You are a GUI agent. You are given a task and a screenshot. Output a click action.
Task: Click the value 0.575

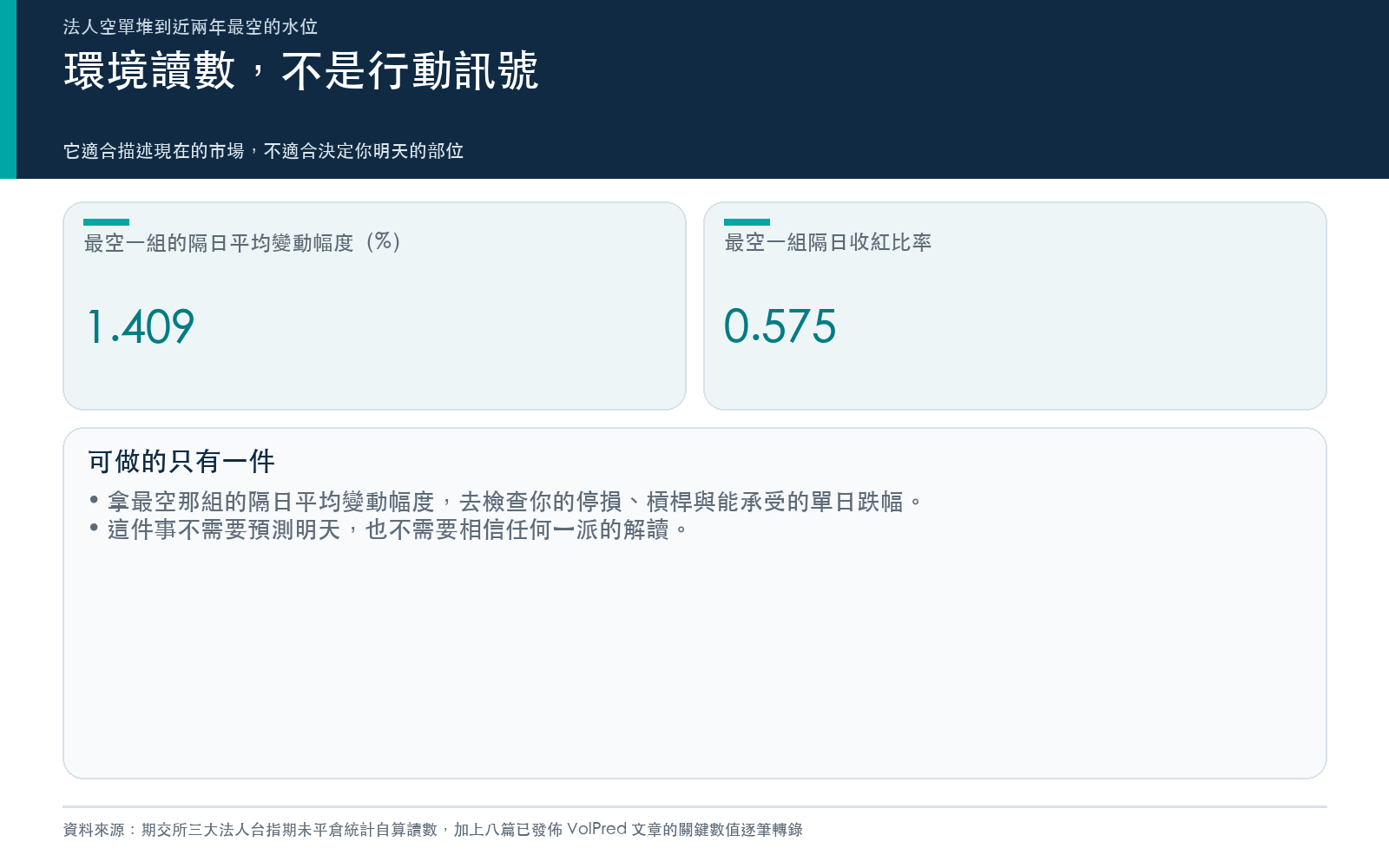tap(780, 326)
